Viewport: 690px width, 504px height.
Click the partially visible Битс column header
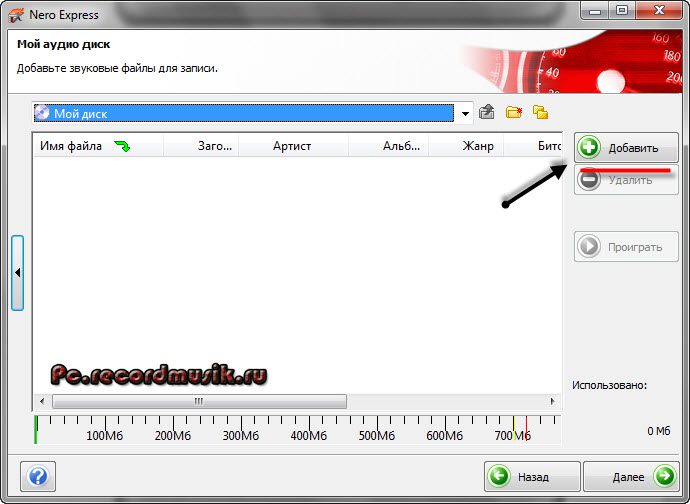[x=533, y=146]
